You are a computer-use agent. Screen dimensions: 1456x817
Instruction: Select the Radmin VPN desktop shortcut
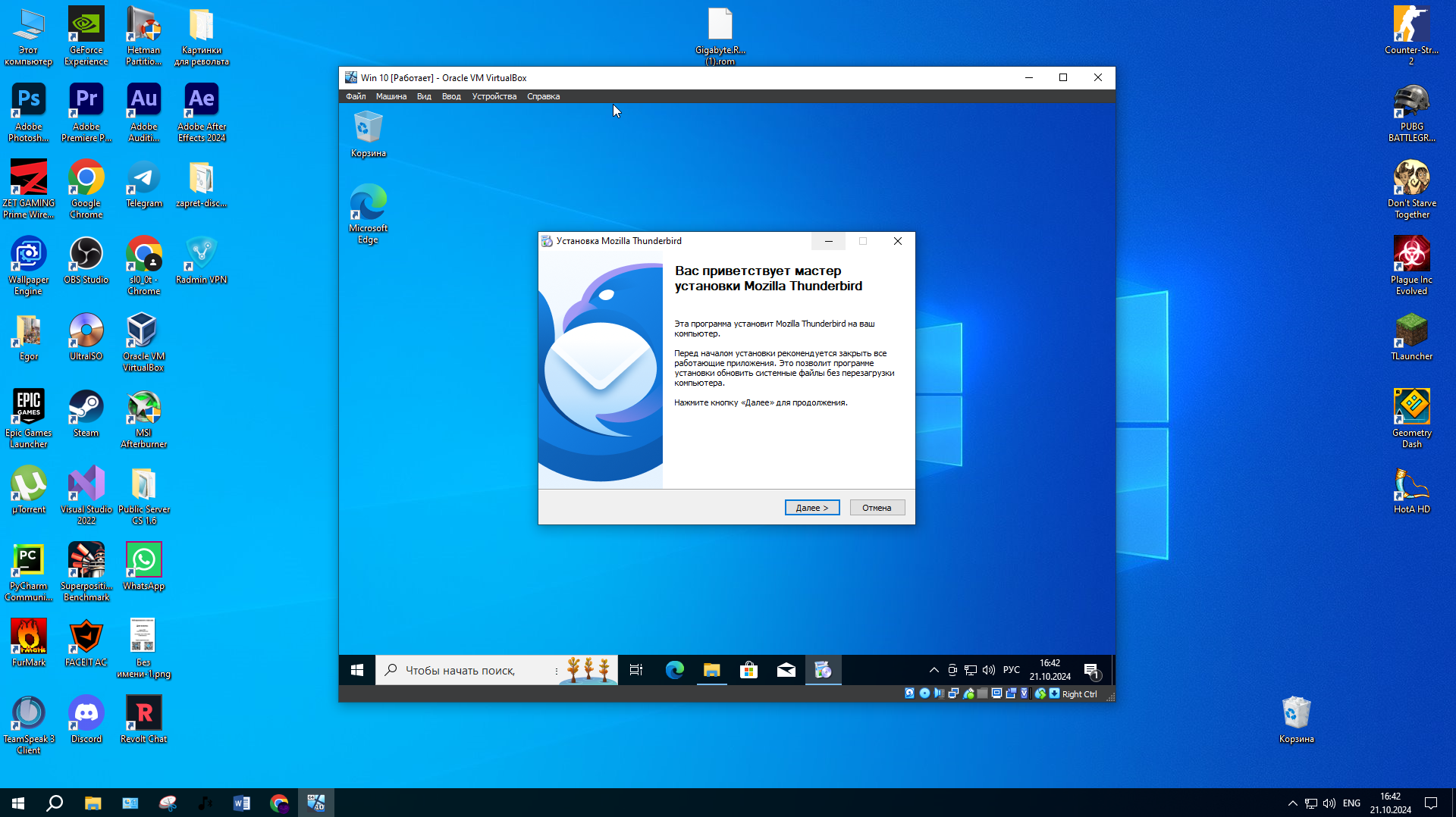(x=202, y=260)
